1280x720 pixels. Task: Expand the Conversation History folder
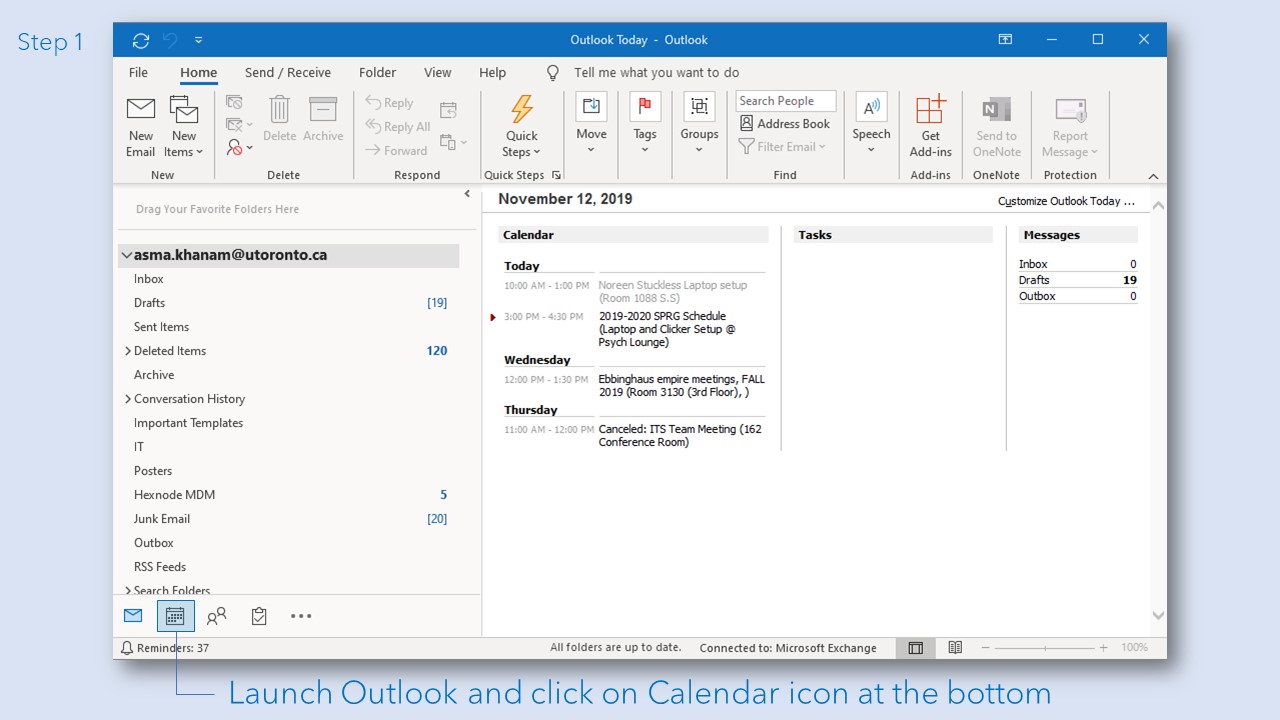tap(127, 399)
